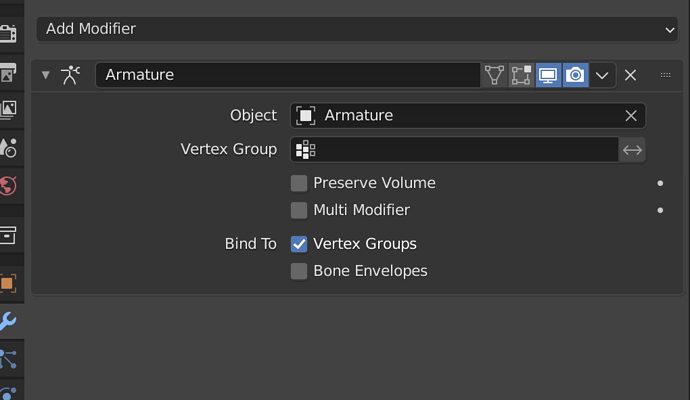
Task: Toggle modifier display in Edit Mode
Action: click(x=521, y=75)
